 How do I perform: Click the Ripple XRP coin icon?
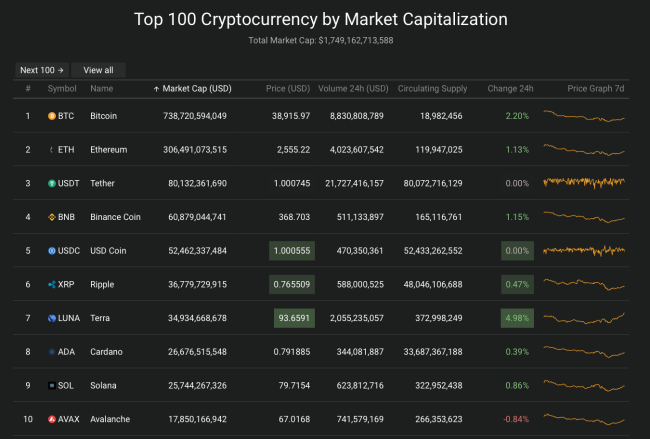tap(52, 284)
